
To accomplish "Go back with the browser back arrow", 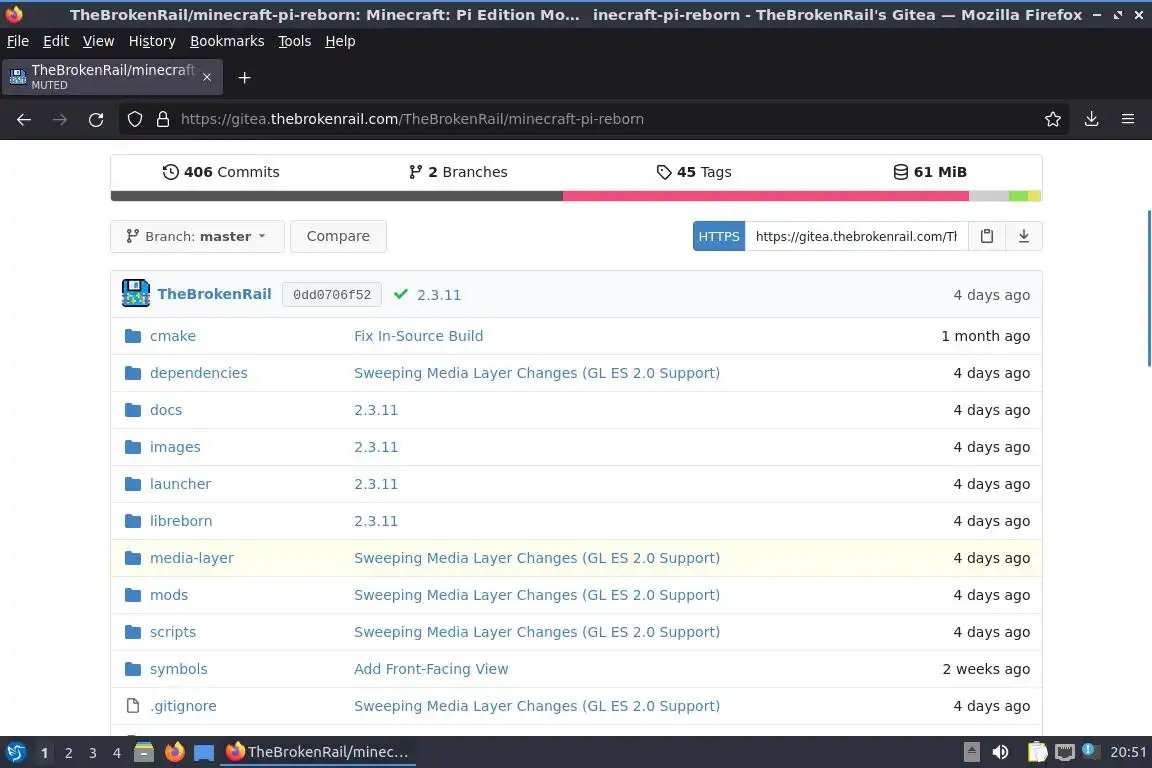I will [24, 119].
